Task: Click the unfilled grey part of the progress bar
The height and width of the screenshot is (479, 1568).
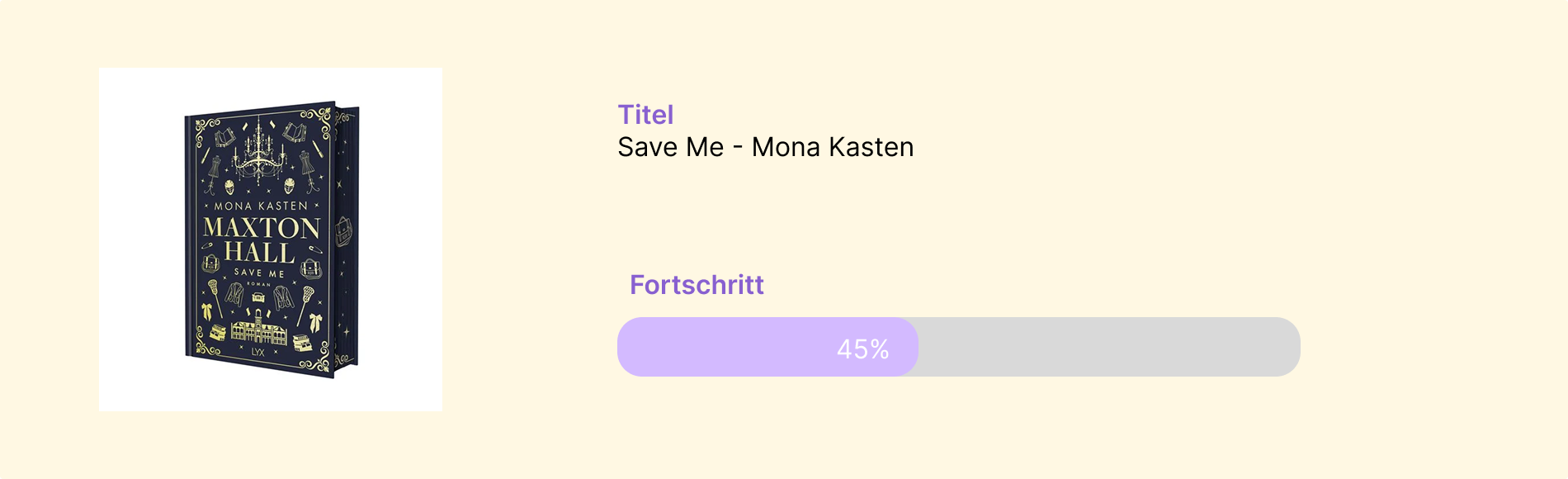Action: click(x=1106, y=347)
